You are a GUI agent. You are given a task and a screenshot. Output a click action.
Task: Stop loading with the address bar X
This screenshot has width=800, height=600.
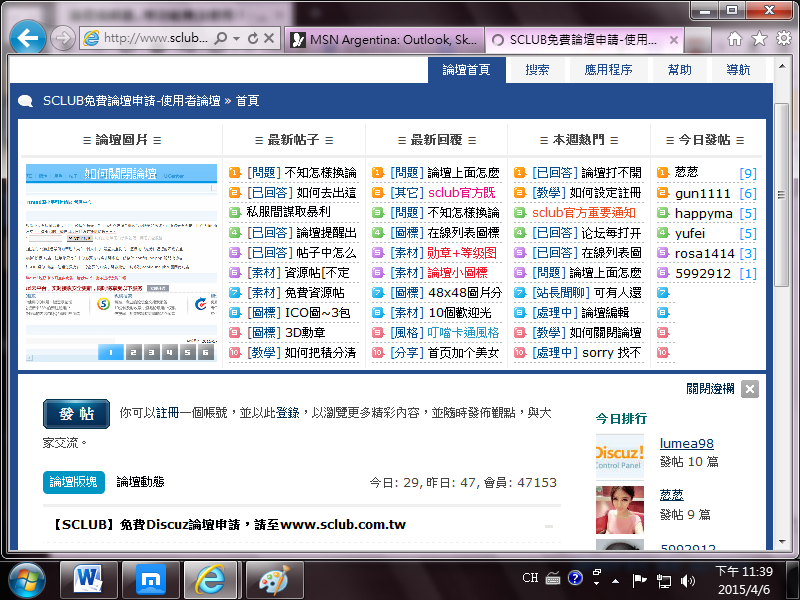[269, 38]
